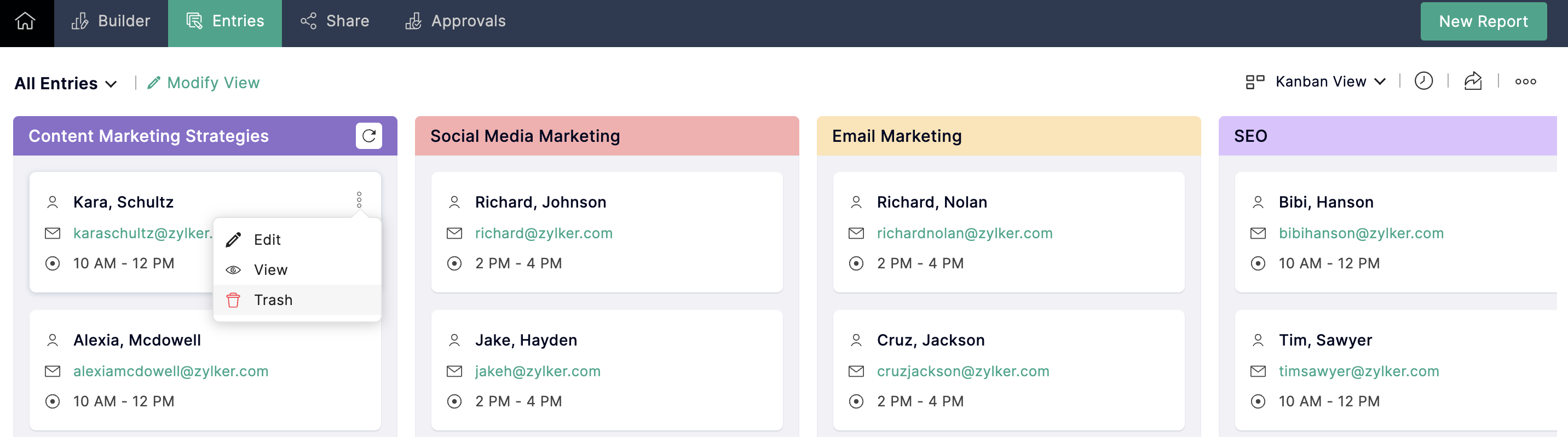Switch to the Builder tab
The image size is (1568, 437).
[x=111, y=22]
